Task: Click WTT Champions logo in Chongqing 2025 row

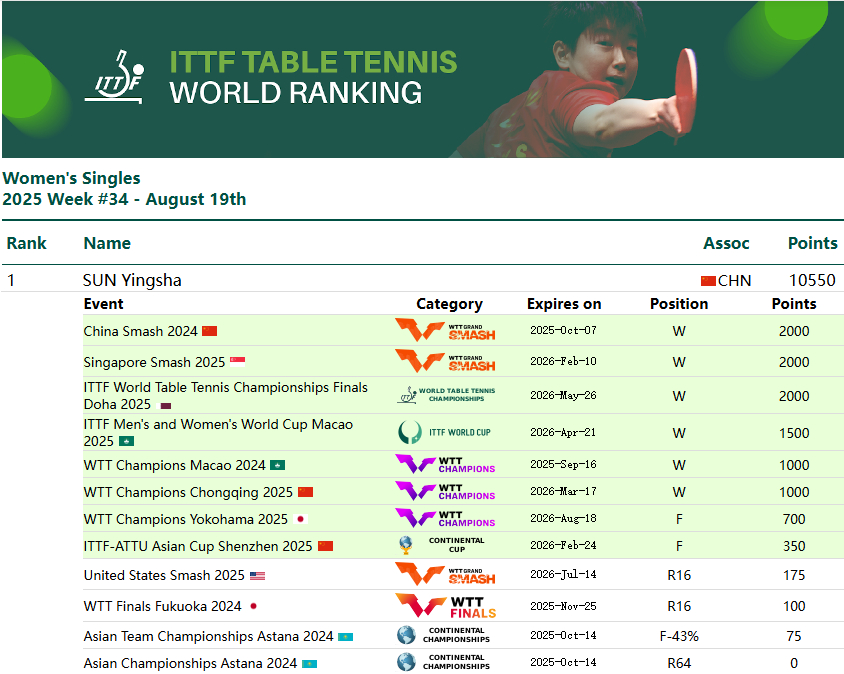Action: [x=445, y=491]
